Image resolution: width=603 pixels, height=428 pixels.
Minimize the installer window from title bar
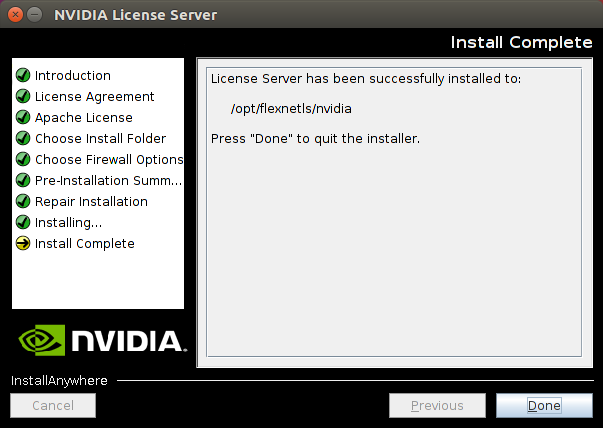35,15
